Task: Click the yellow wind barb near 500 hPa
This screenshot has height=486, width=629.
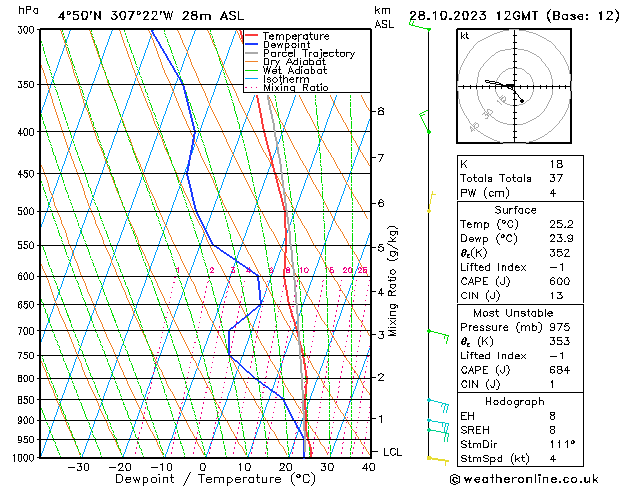Action: (x=432, y=202)
